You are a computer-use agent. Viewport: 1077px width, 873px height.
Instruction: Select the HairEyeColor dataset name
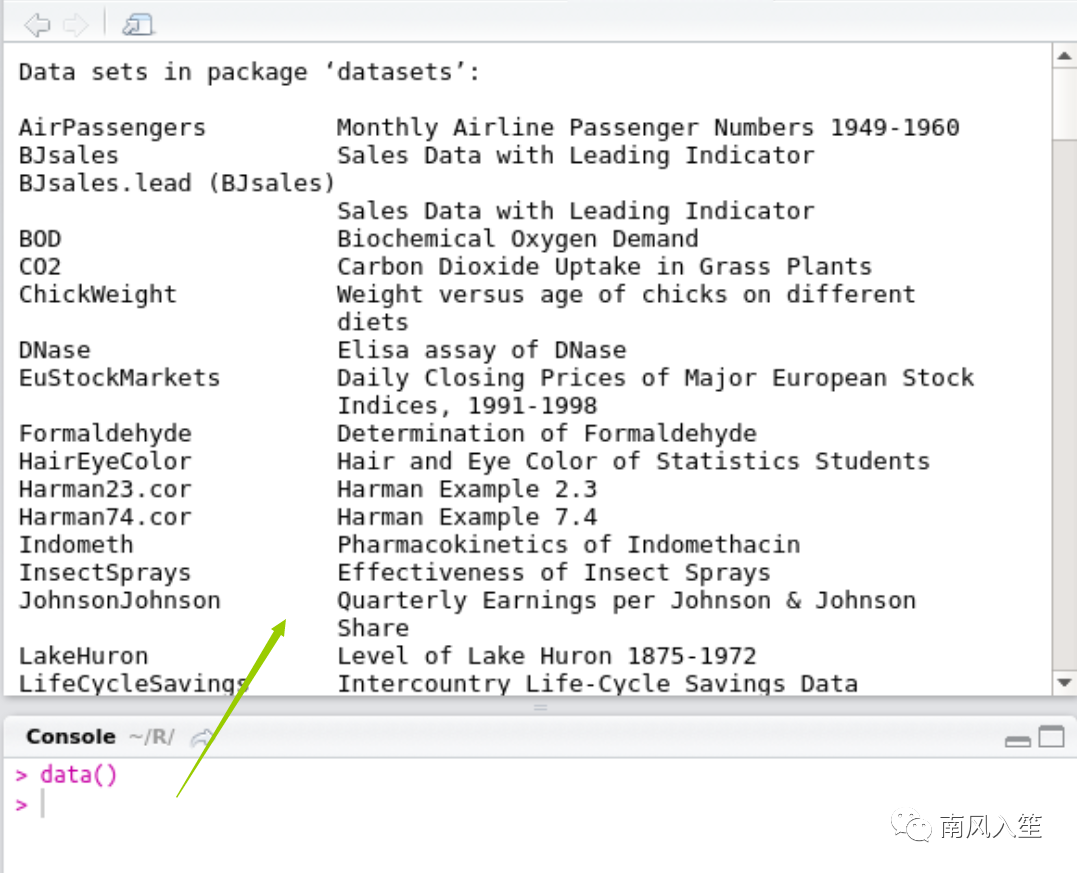(x=105, y=462)
